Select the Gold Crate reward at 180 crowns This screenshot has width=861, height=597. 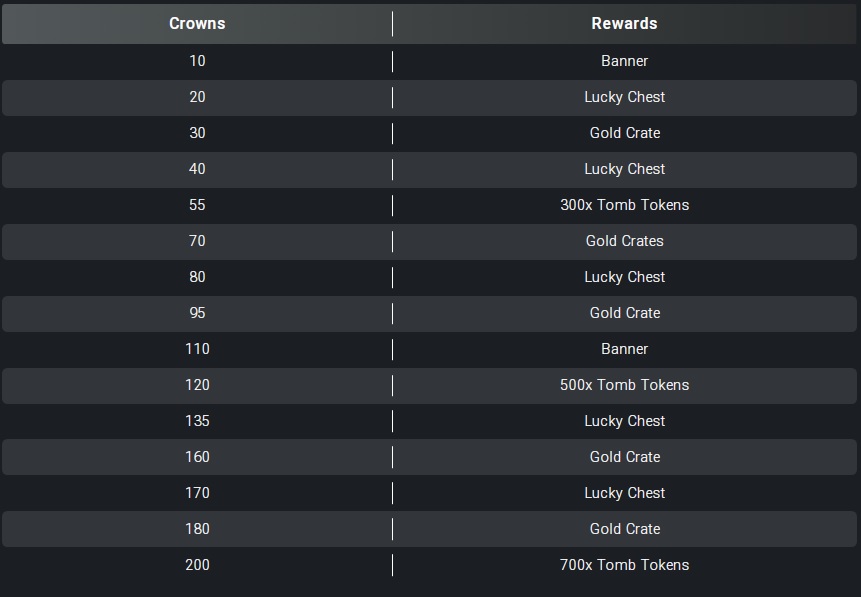click(x=624, y=529)
